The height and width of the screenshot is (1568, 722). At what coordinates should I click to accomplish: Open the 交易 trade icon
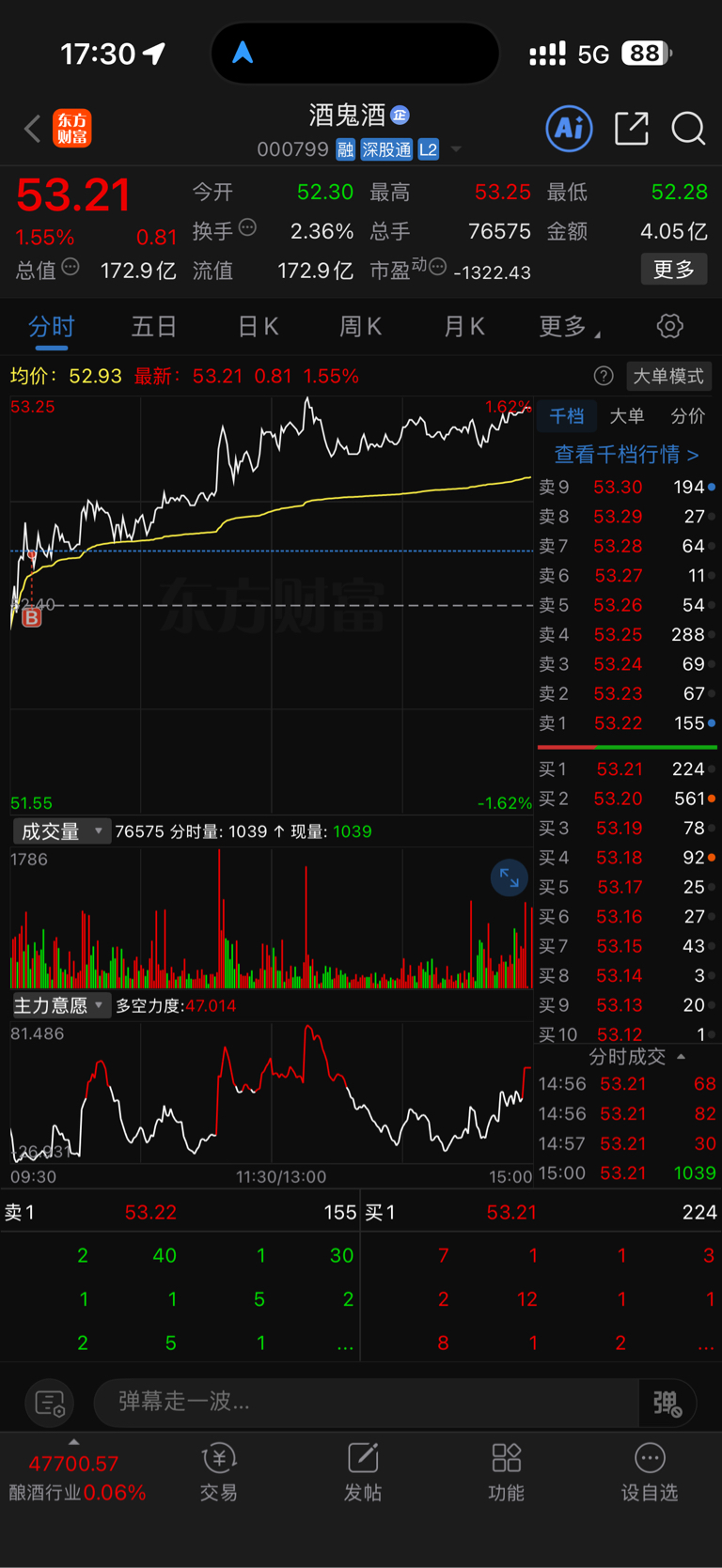click(x=218, y=1471)
